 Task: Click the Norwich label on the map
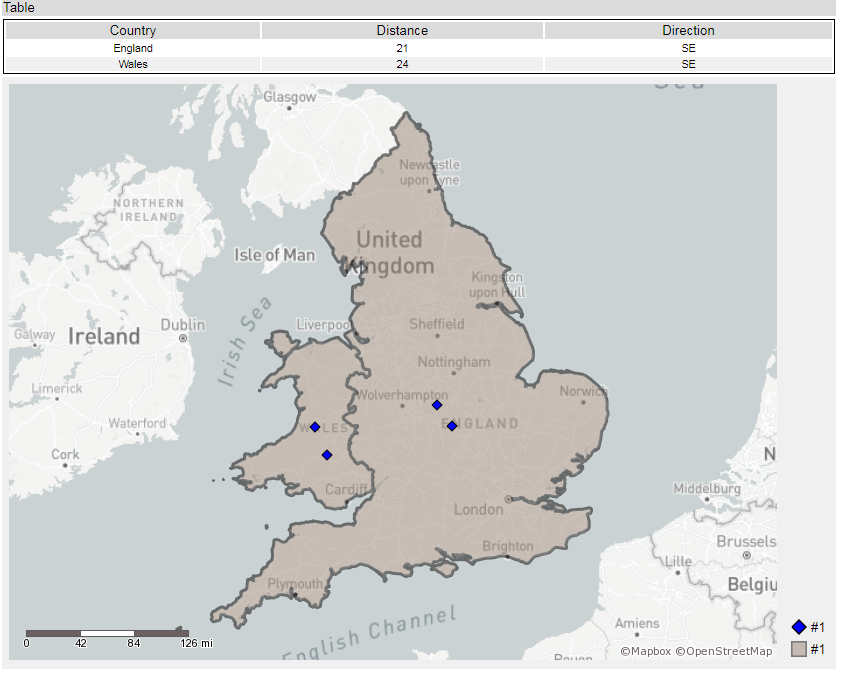[x=583, y=391]
